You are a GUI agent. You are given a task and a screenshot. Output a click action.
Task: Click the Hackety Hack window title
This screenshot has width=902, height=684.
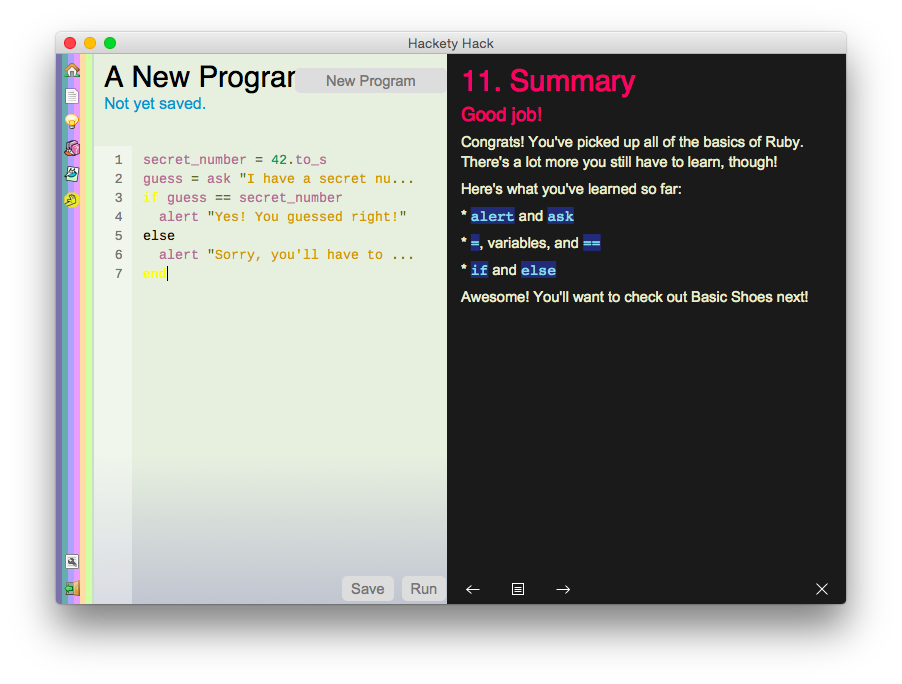click(450, 43)
